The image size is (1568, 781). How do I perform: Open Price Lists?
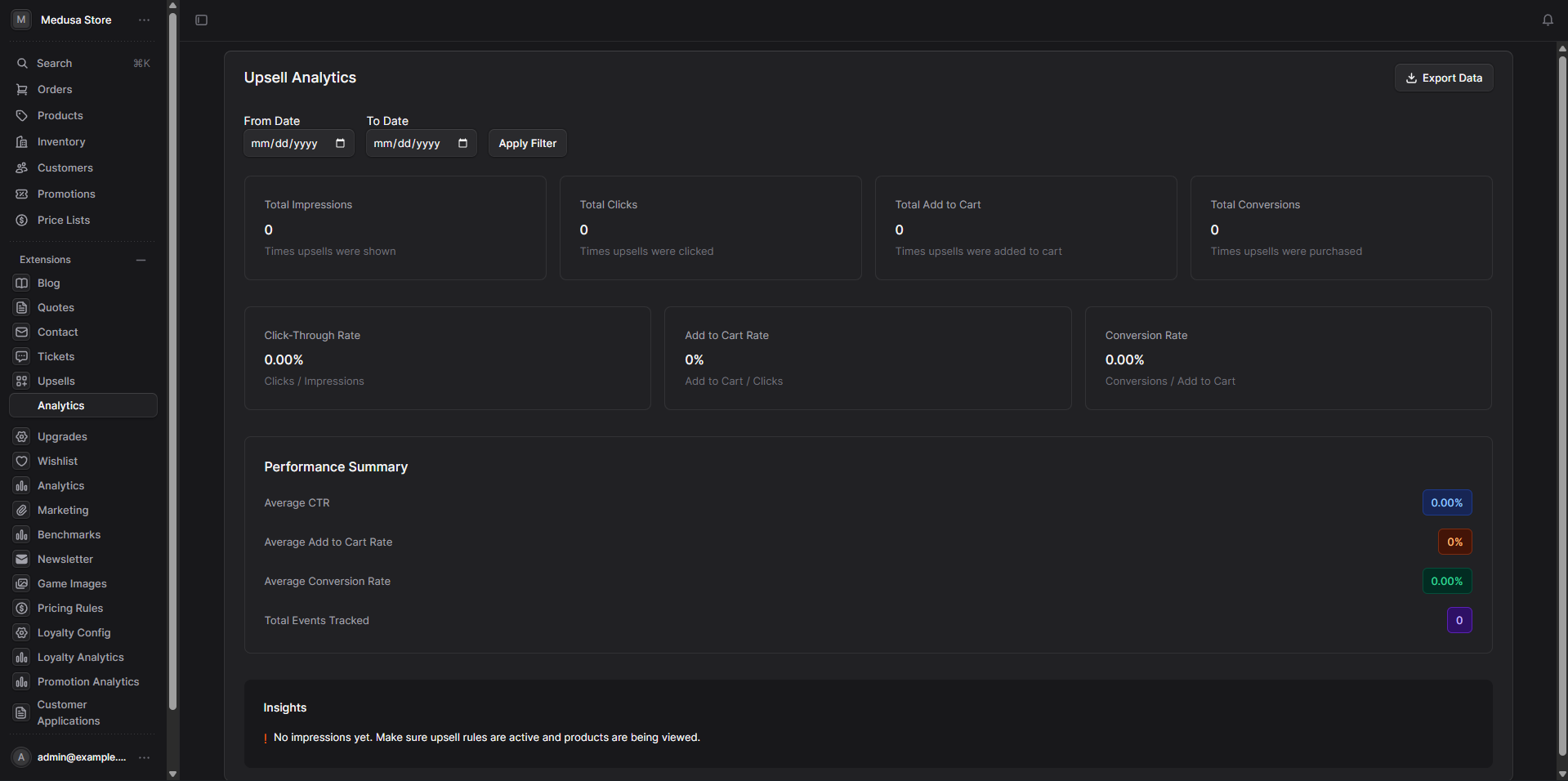click(x=83, y=220)
